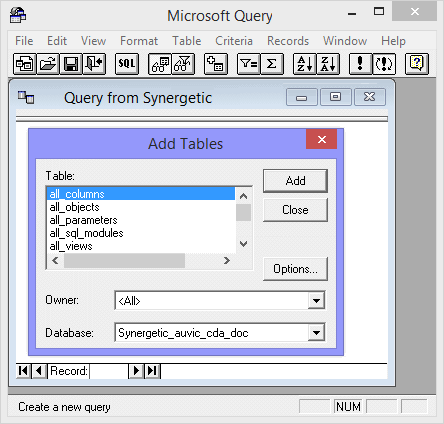Viewport: 444px width, 424px height.
Task: Open the SQL view button
Action: 127,64
